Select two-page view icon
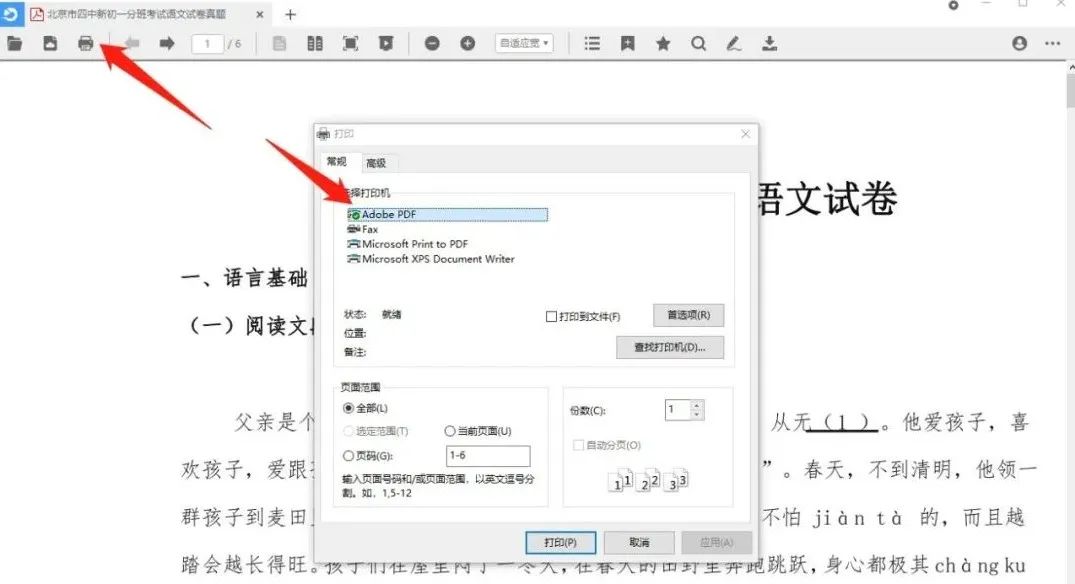The width and height of the screenshot is (1075, 584). (315, 44)
